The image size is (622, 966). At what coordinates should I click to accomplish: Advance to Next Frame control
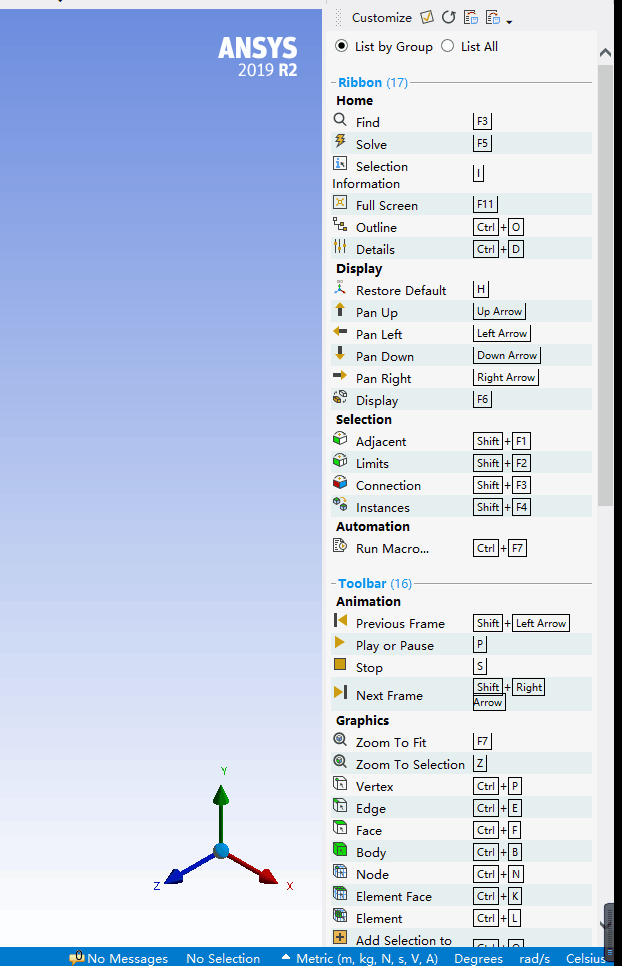coord(341,692)
